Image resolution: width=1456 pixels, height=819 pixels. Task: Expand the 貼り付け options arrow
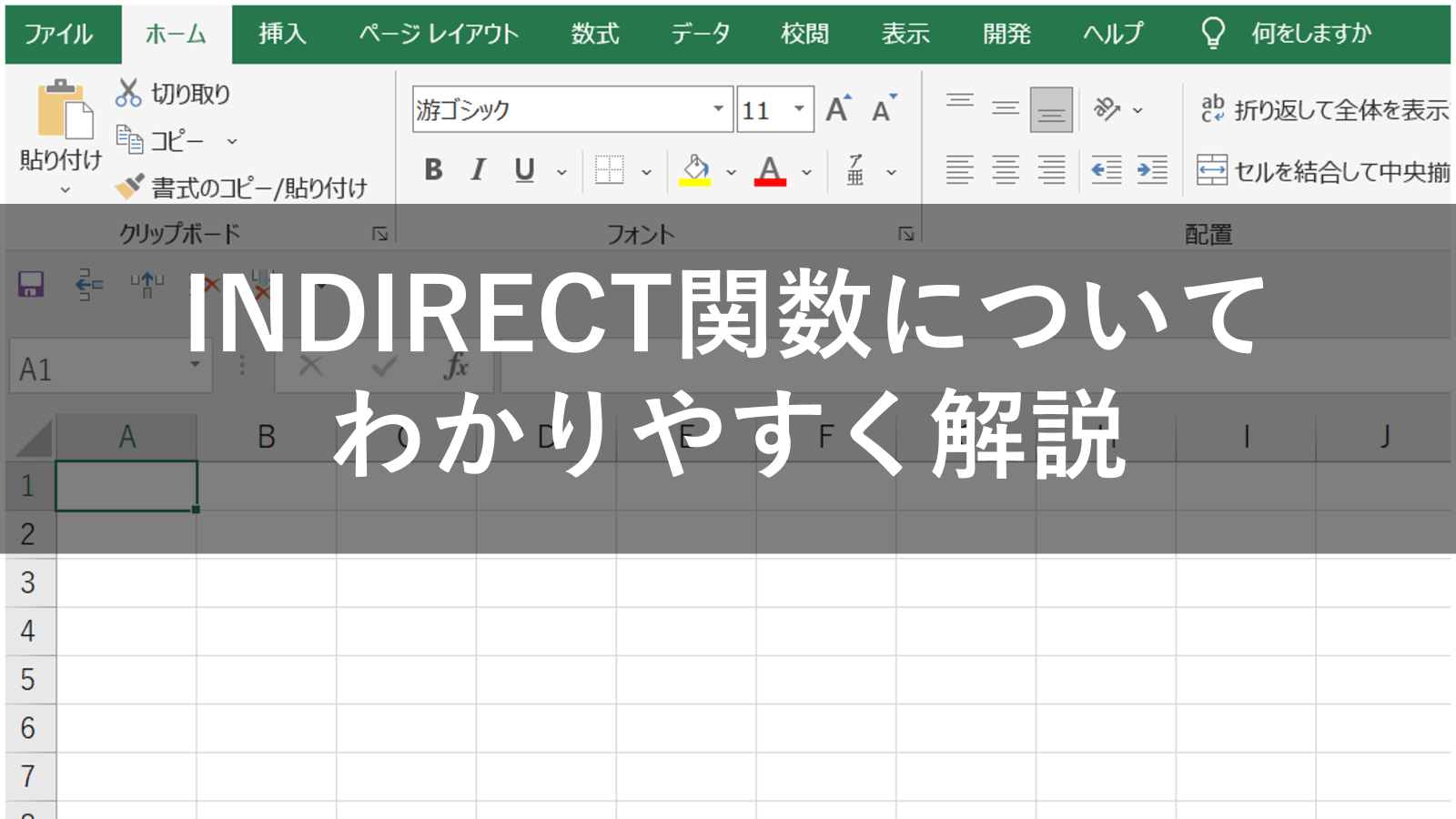click(x=65, y=189)
